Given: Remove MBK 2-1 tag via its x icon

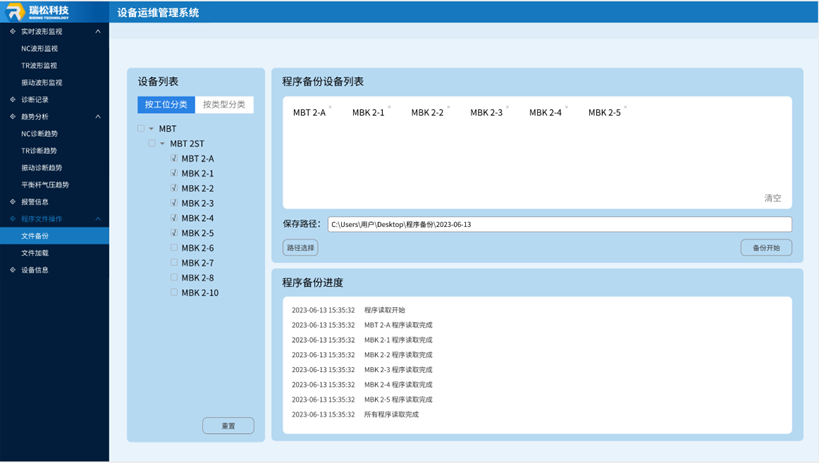Looking at the screenshot, I should click(x=389, y=107).
